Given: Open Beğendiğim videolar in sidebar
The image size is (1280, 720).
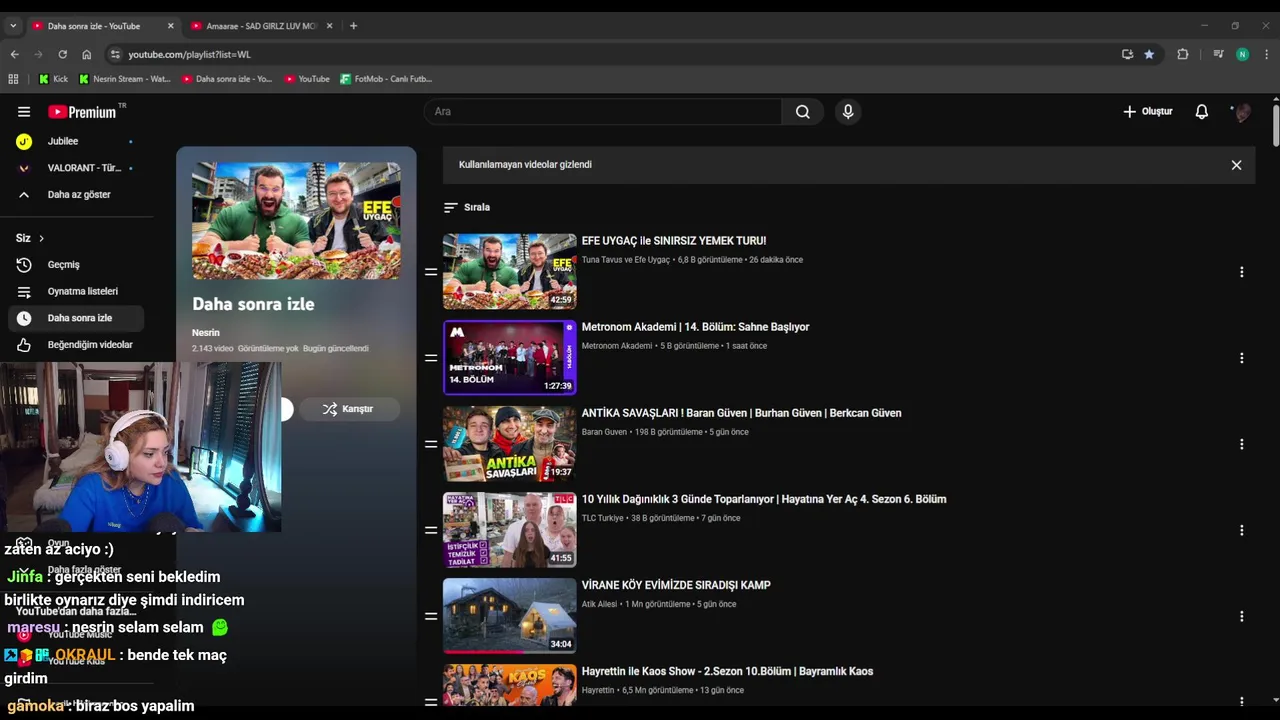Looking at the screenshot, I should (76, 345).
